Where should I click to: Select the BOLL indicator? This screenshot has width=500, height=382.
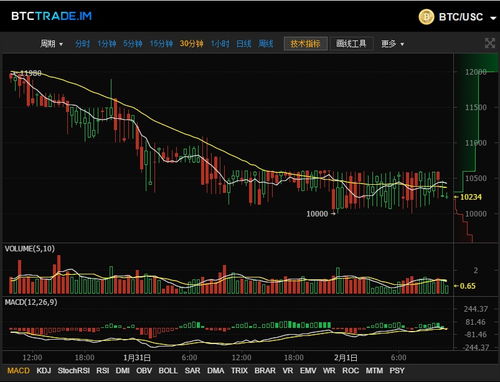(x=168, y=371)
